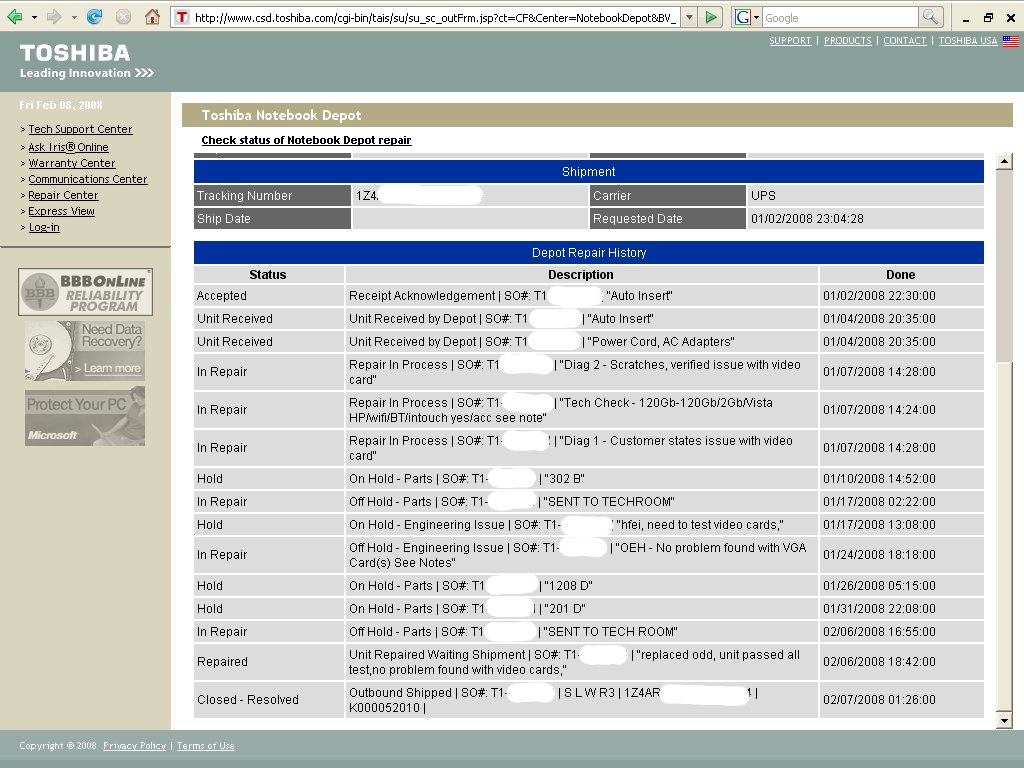Click the Shipment section header
The image size is (1024, 768).
point(588,172)
